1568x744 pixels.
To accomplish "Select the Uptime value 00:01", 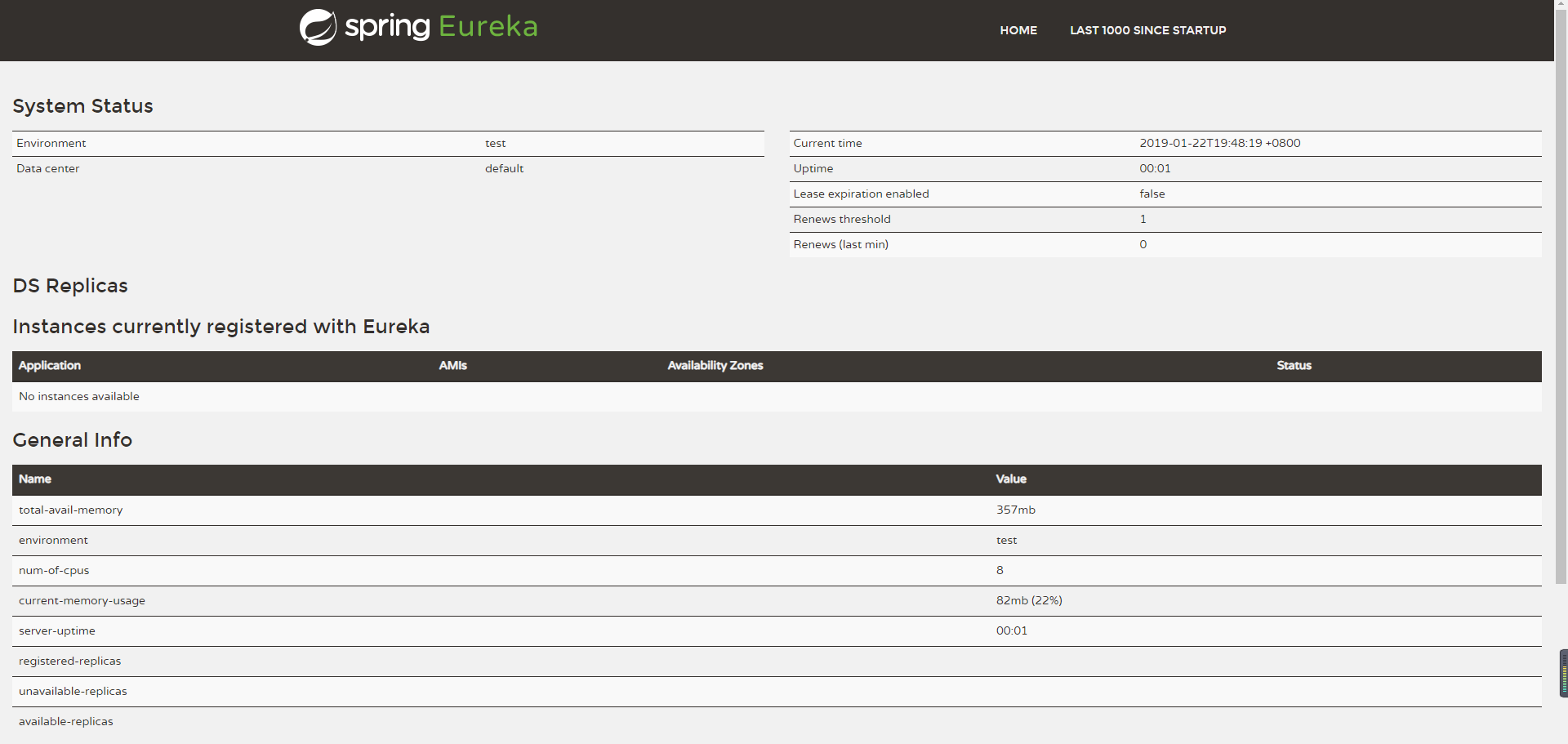I will tap(1155, 168).
